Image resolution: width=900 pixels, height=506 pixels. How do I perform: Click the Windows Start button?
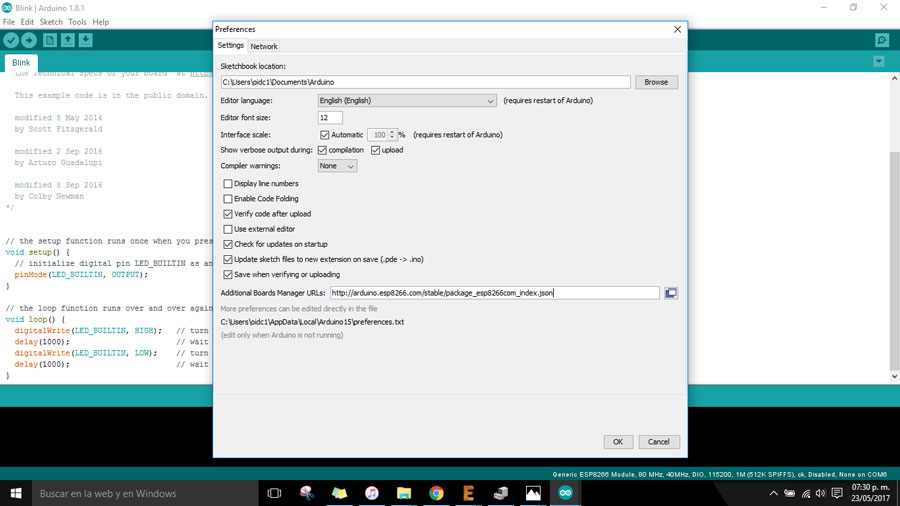[x=16, y=493]
